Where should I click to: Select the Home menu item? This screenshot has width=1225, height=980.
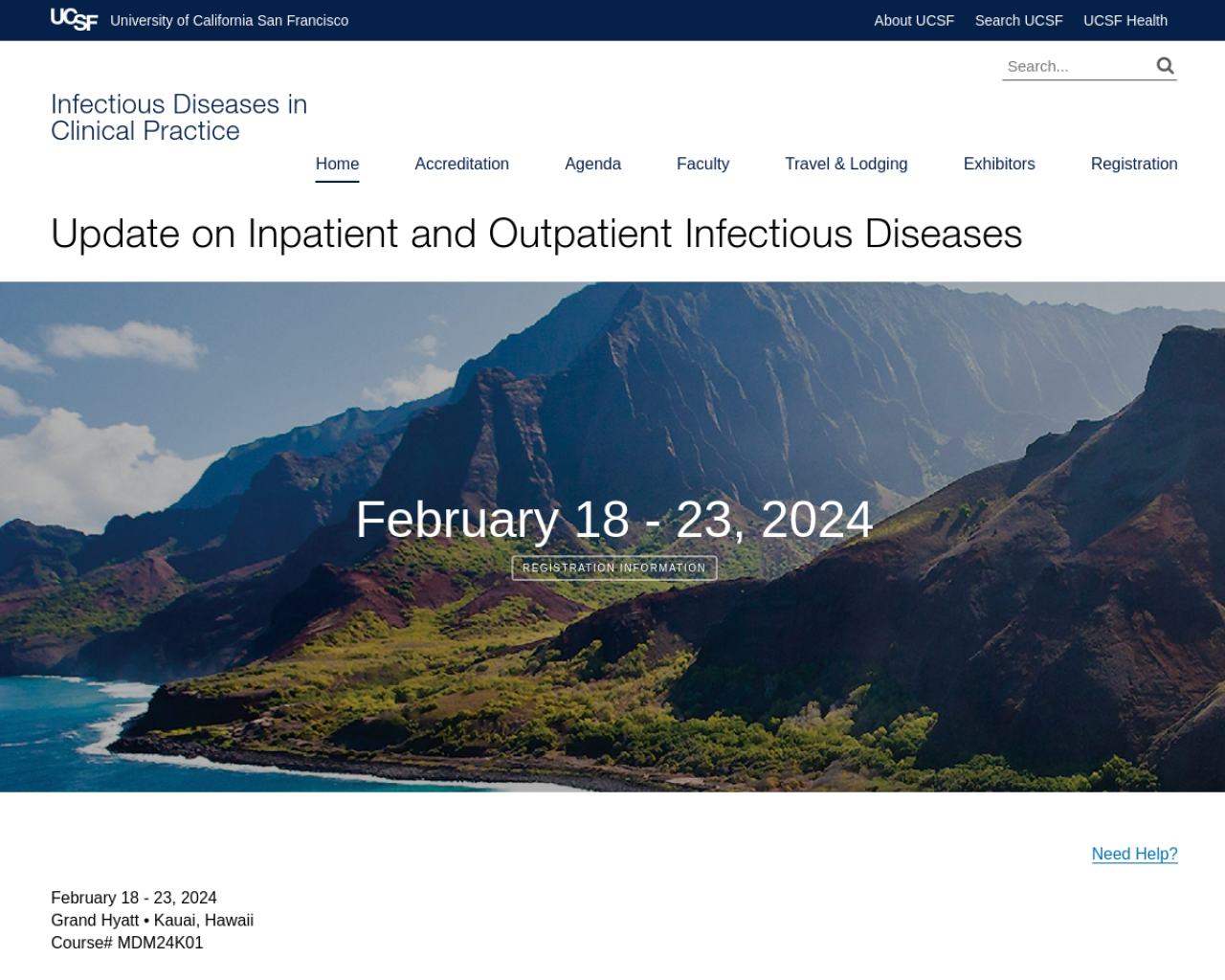[x=337, y=164]
